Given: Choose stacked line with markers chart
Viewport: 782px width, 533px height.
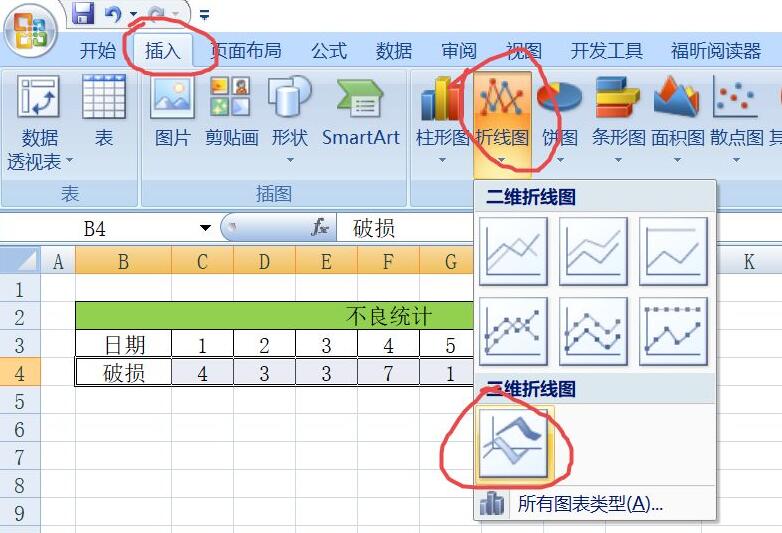Looking at the screenshot, I should pos(593,332).
